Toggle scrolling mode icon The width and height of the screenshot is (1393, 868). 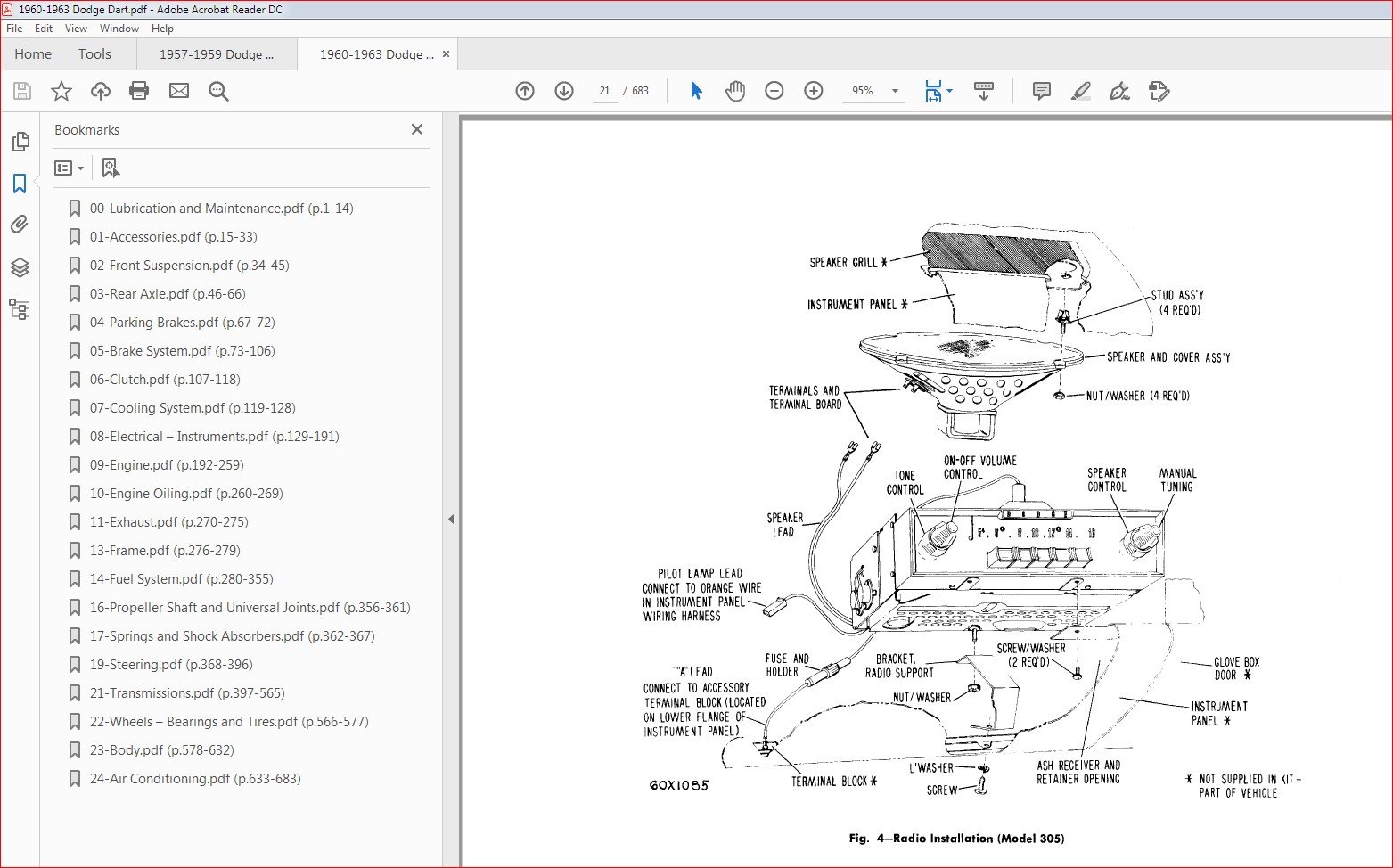pos(984,91)
